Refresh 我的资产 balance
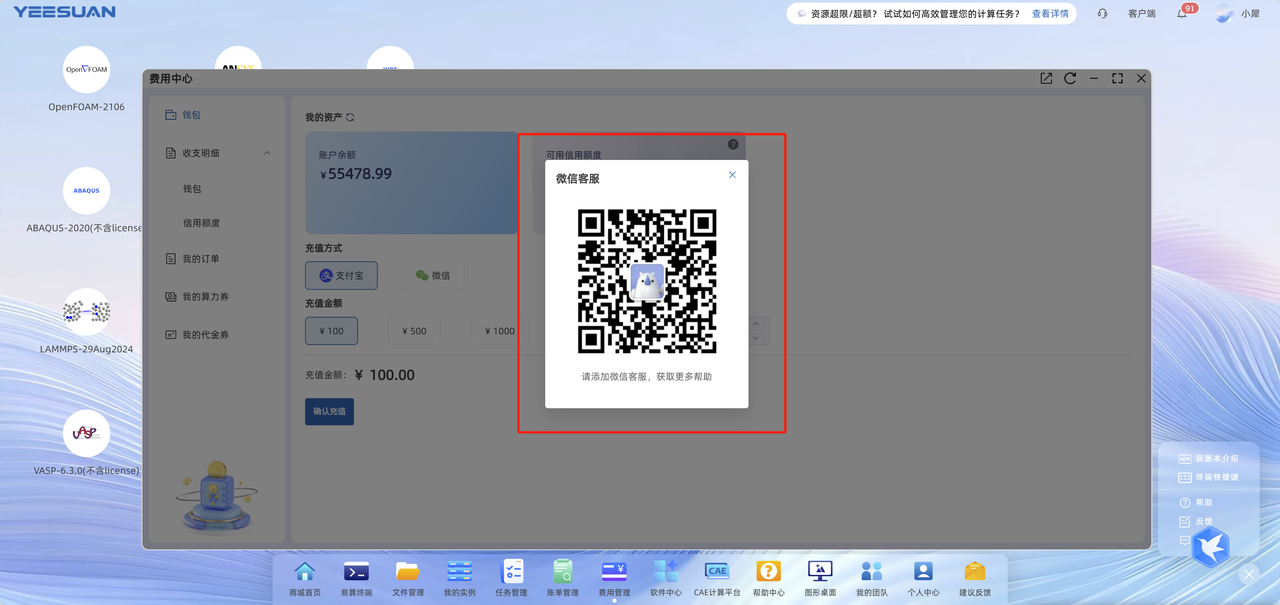The height and width of the screenshot is (605, 1280). [350, 117]
